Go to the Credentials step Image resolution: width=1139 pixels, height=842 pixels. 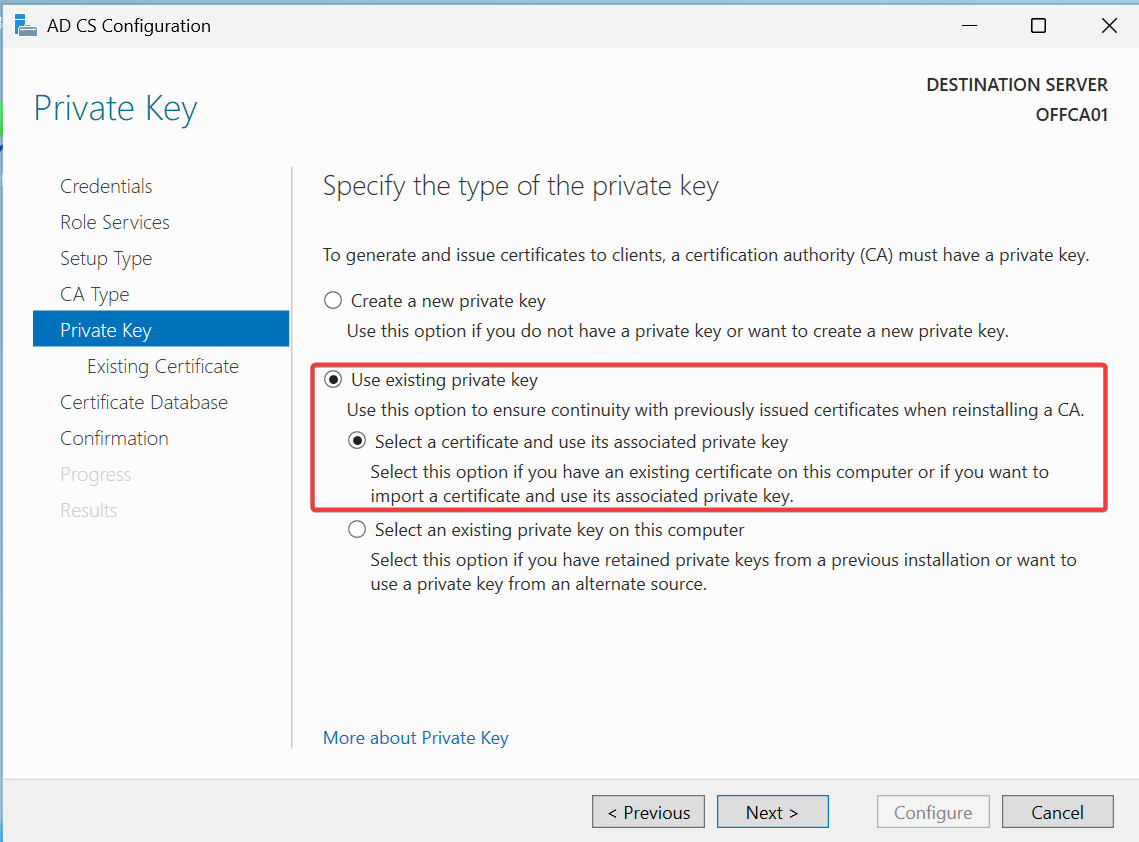(x=106, y=187)
